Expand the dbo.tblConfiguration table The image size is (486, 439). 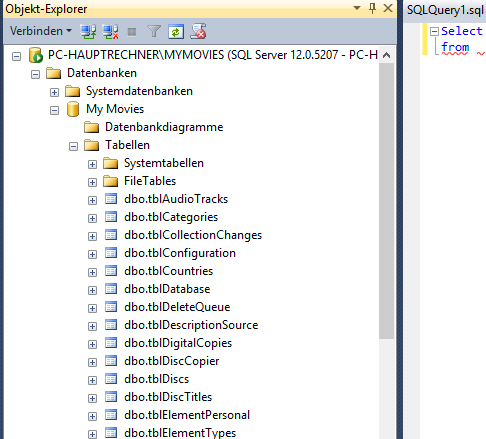[92, 254]
